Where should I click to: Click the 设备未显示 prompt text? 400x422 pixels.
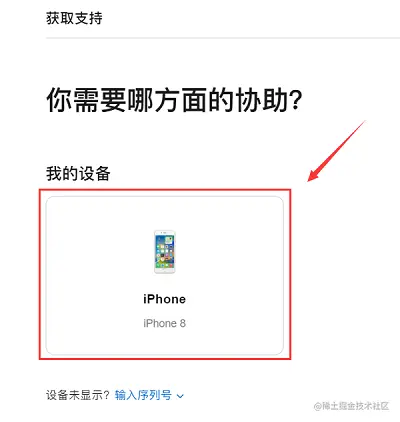[78, 395]
